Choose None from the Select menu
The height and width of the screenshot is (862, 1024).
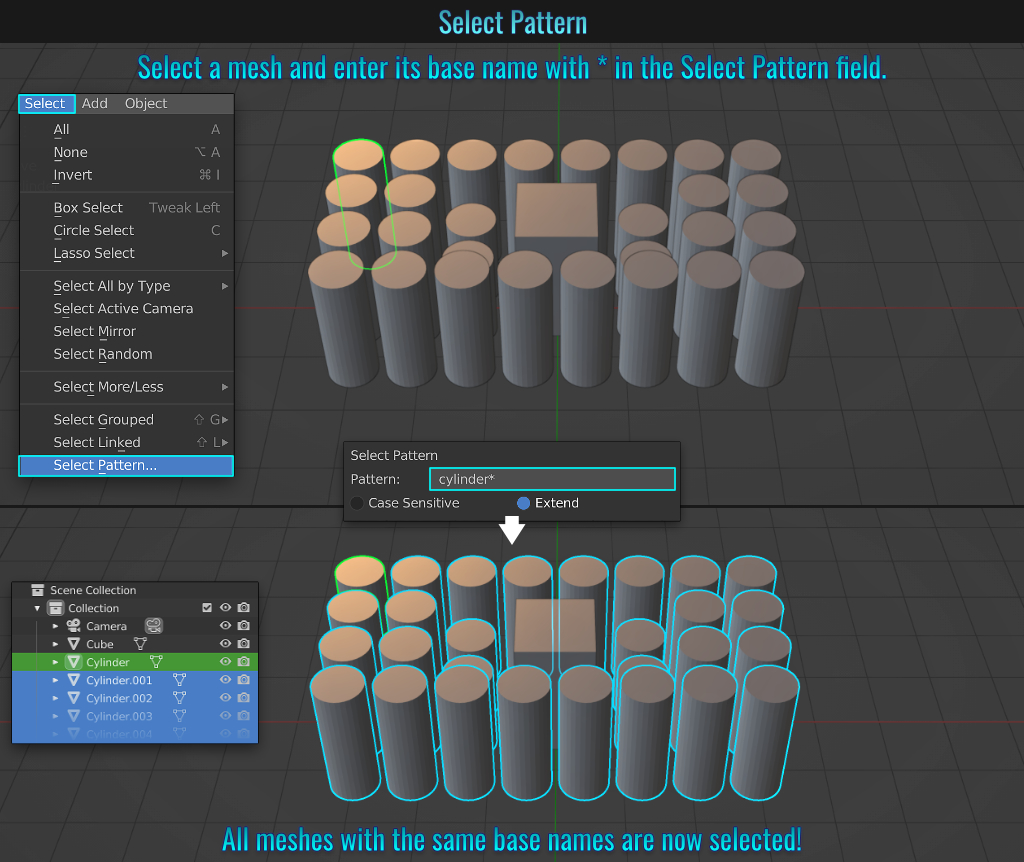(127, 152)
